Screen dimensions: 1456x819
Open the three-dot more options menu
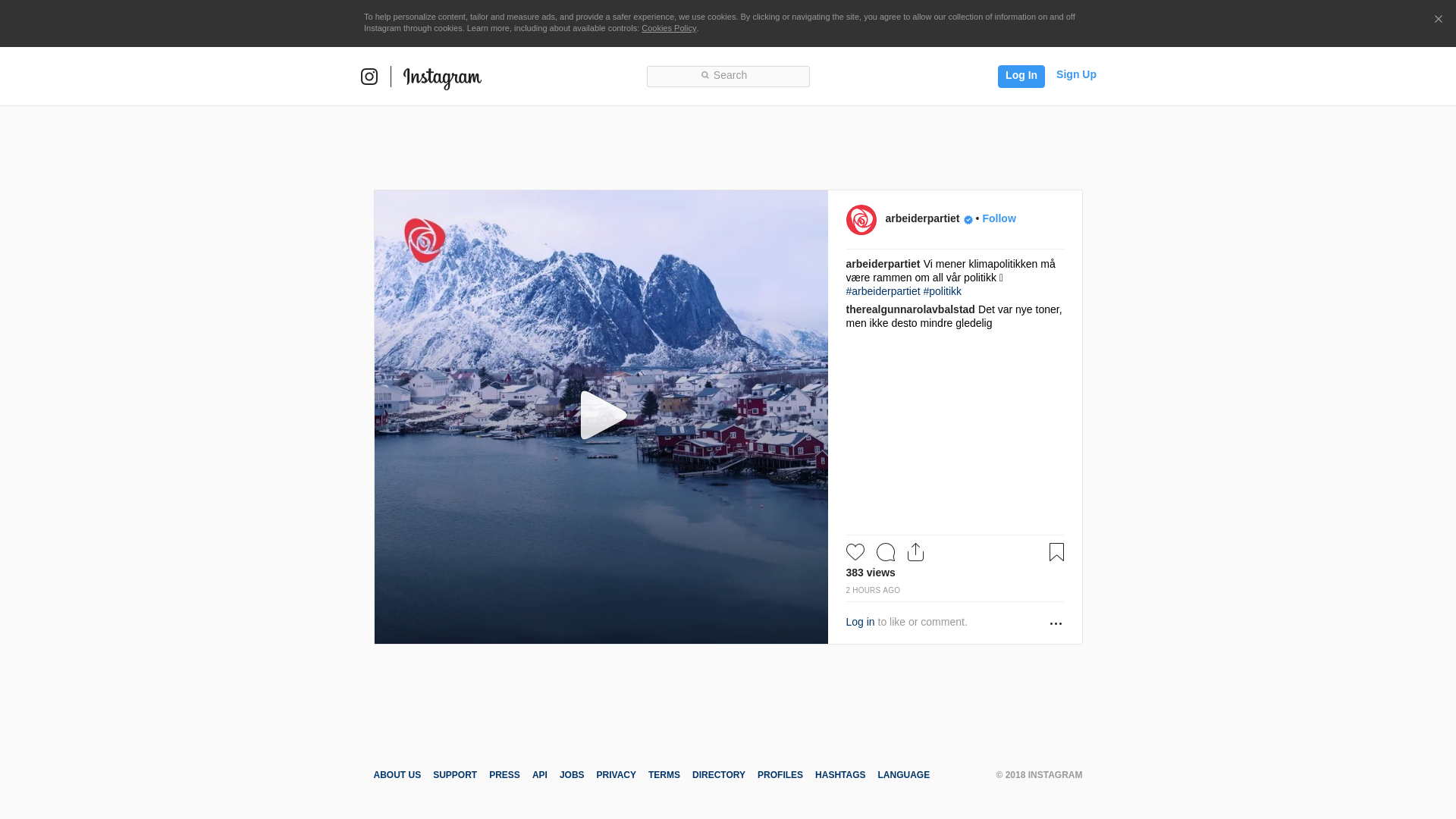[1056, 623]
